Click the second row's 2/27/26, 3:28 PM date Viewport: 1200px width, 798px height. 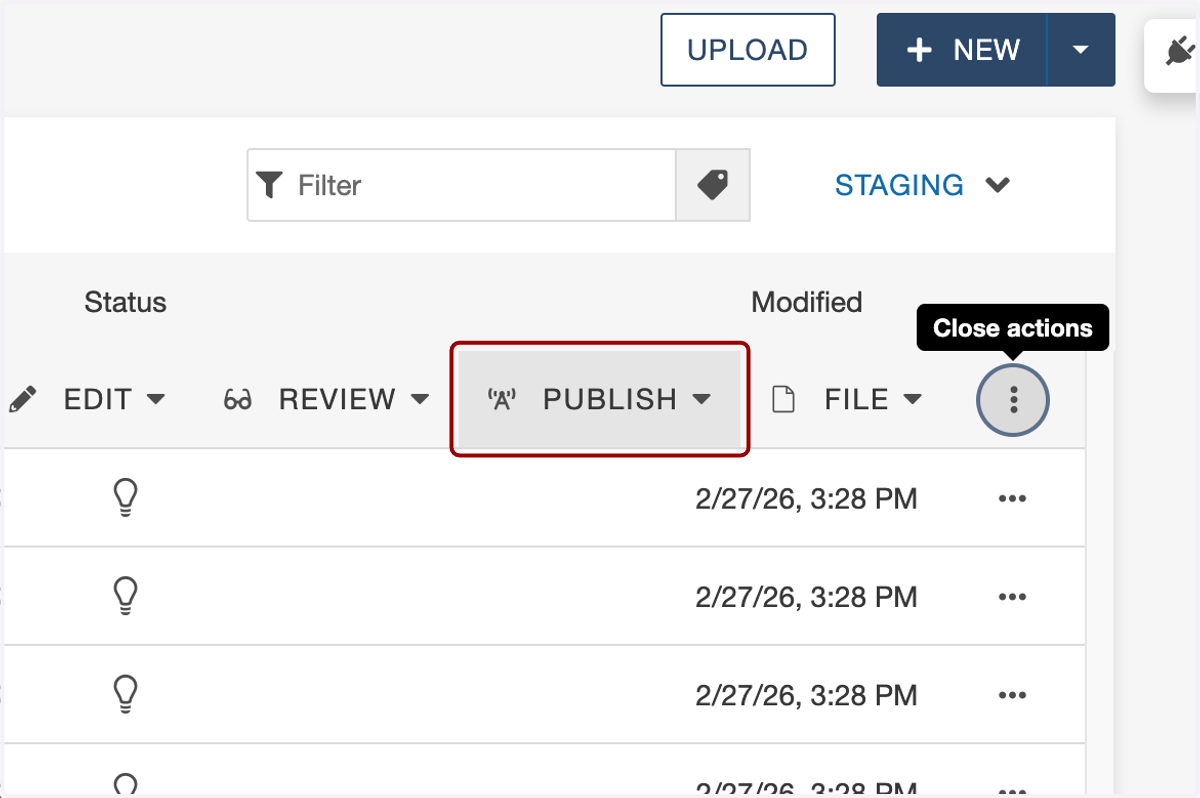[806, 597]
